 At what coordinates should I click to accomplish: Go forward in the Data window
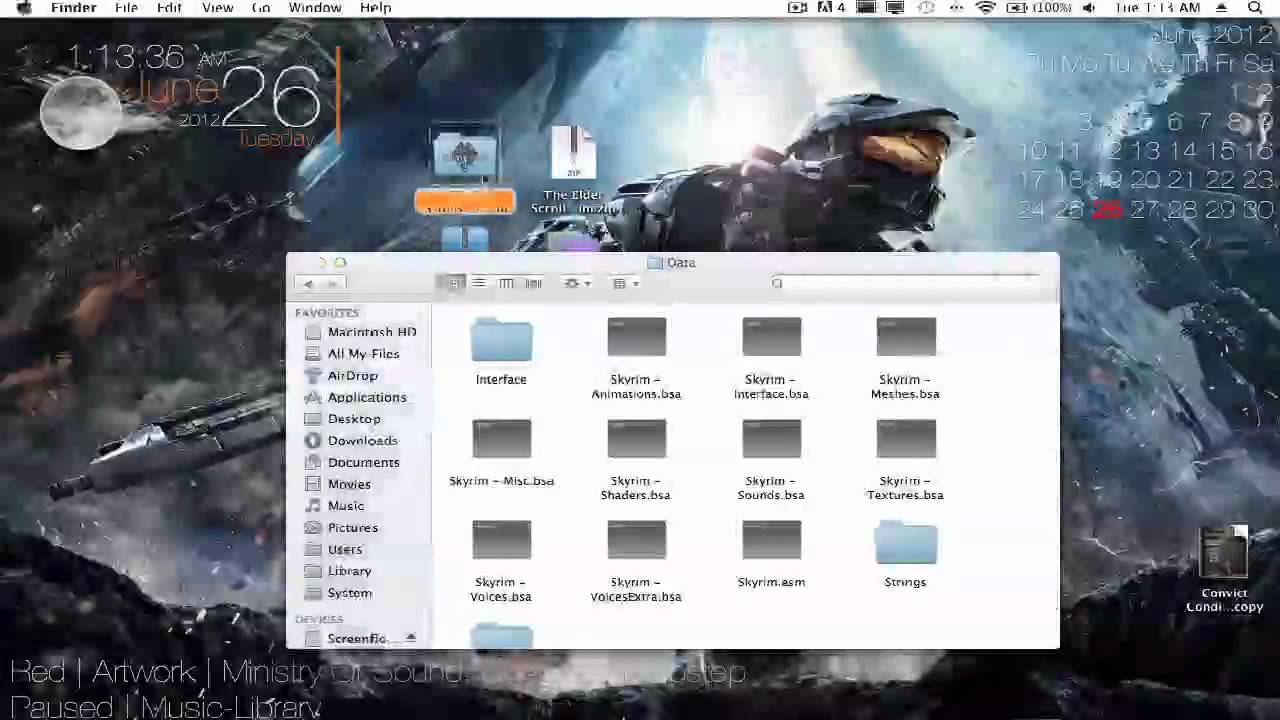click(333, 284)
